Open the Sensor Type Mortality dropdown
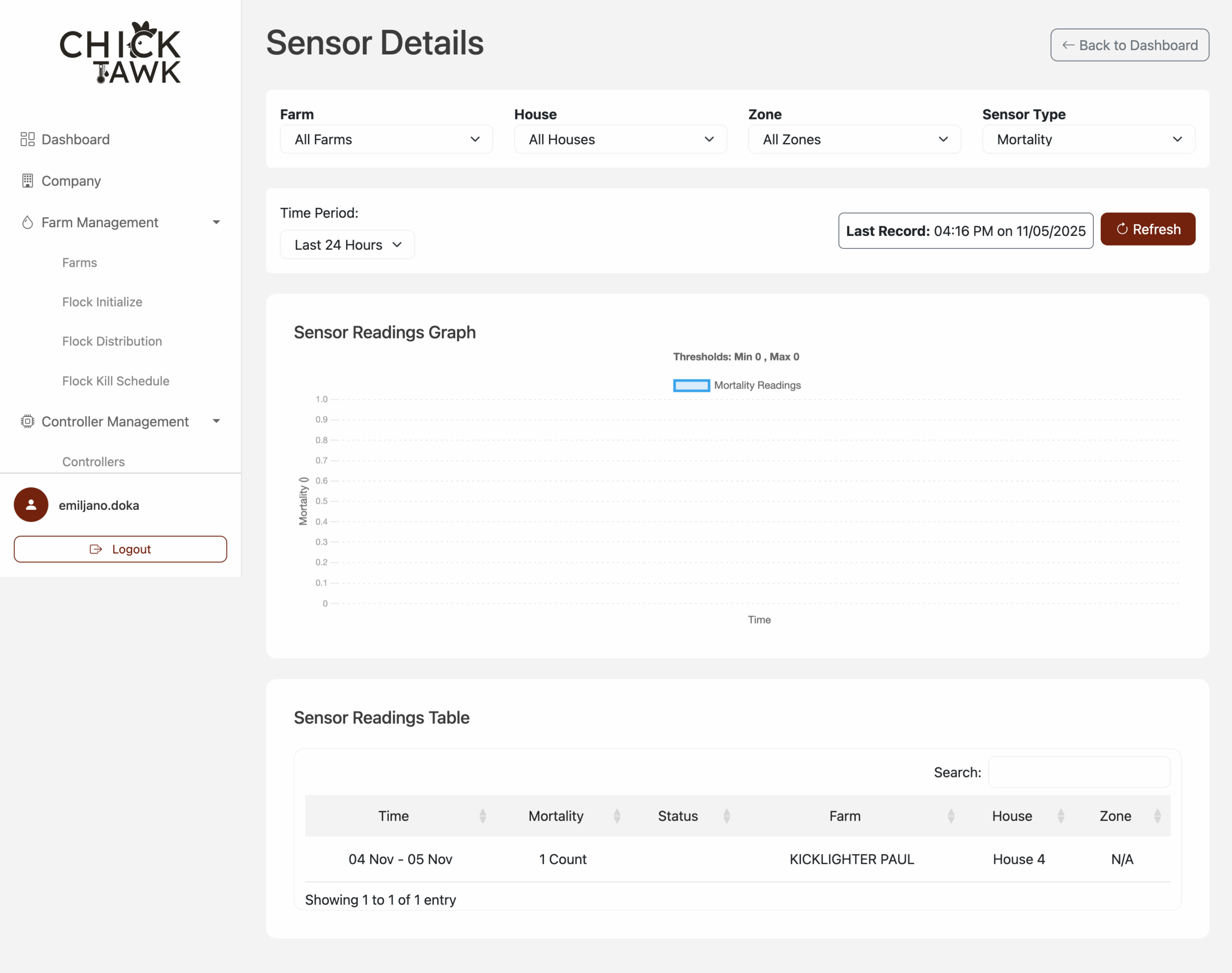 1089,140
